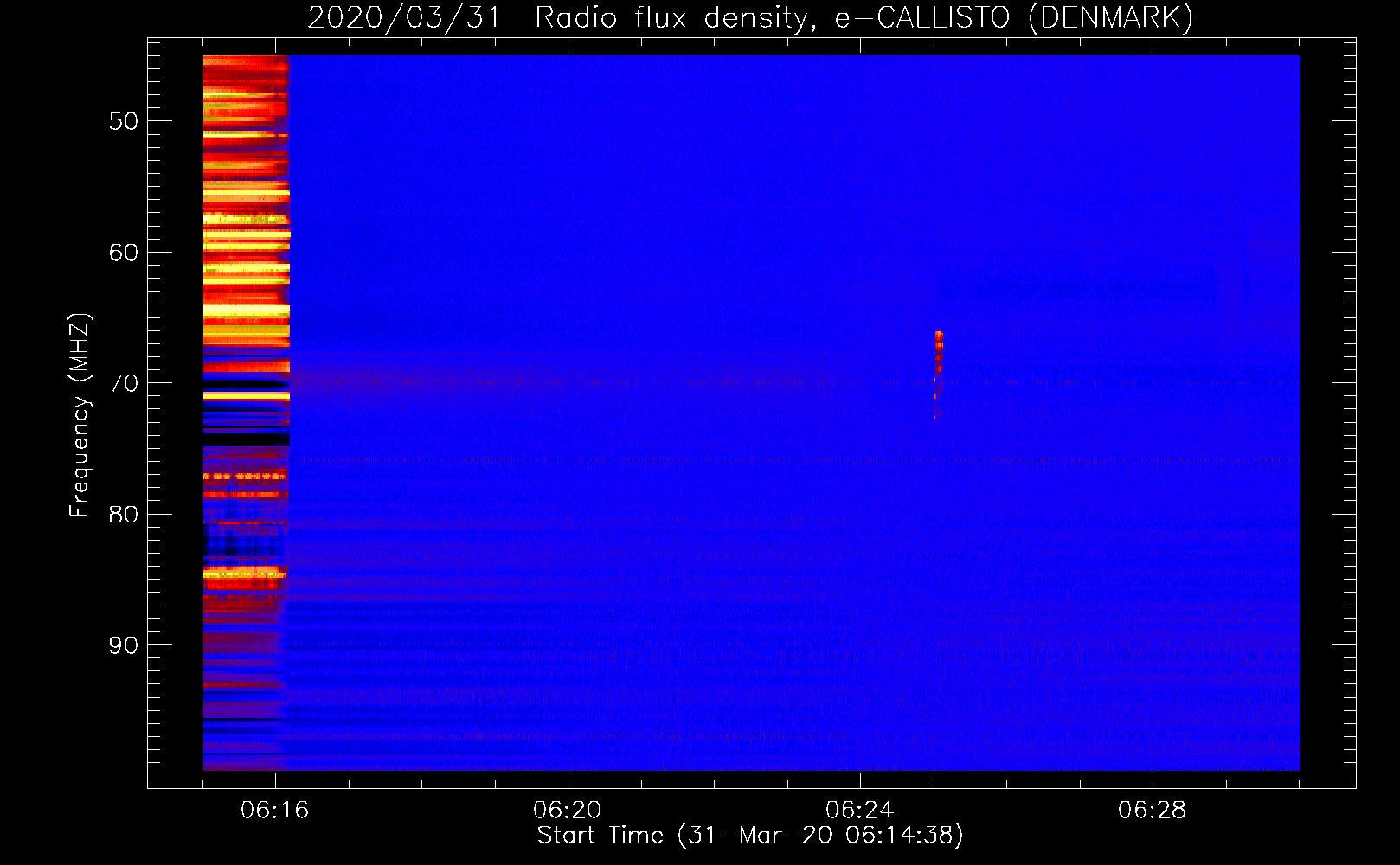1400x865 pixels.
Task: Select the 60 MHz frequency tick label
Action: pos(124,253)
